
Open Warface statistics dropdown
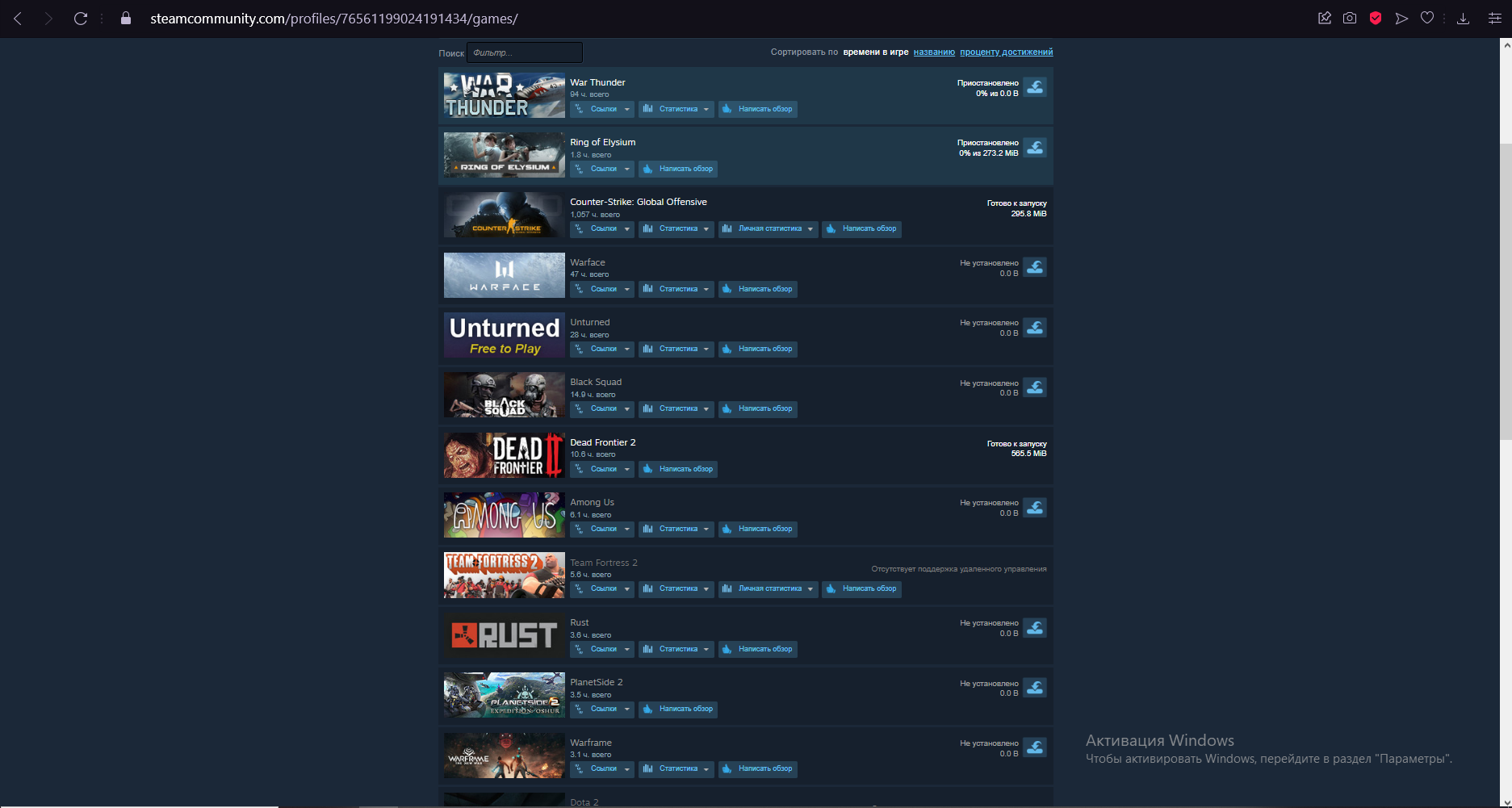coord(676,289)
